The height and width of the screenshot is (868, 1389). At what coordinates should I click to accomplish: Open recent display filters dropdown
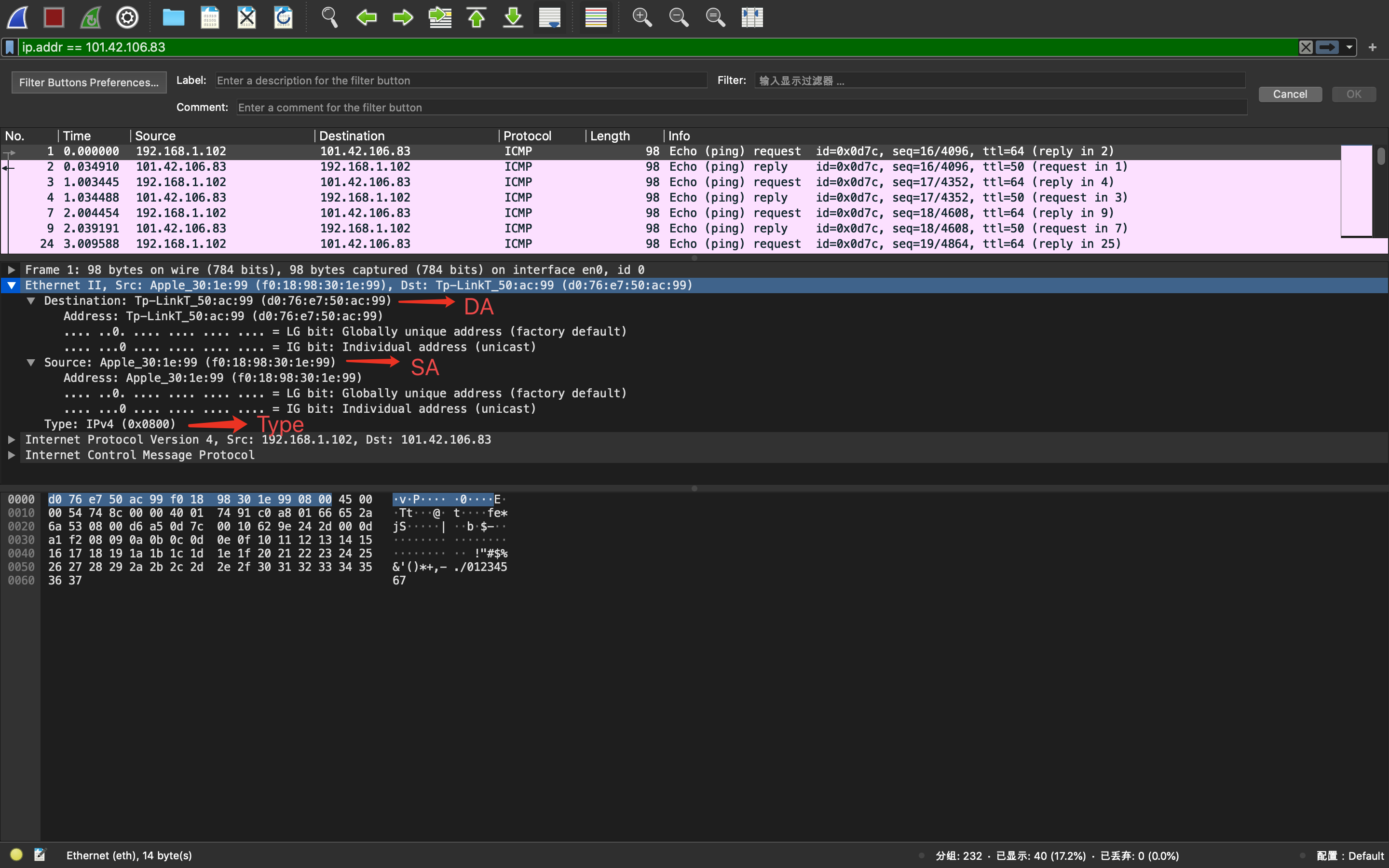[x=1349, y=47]
